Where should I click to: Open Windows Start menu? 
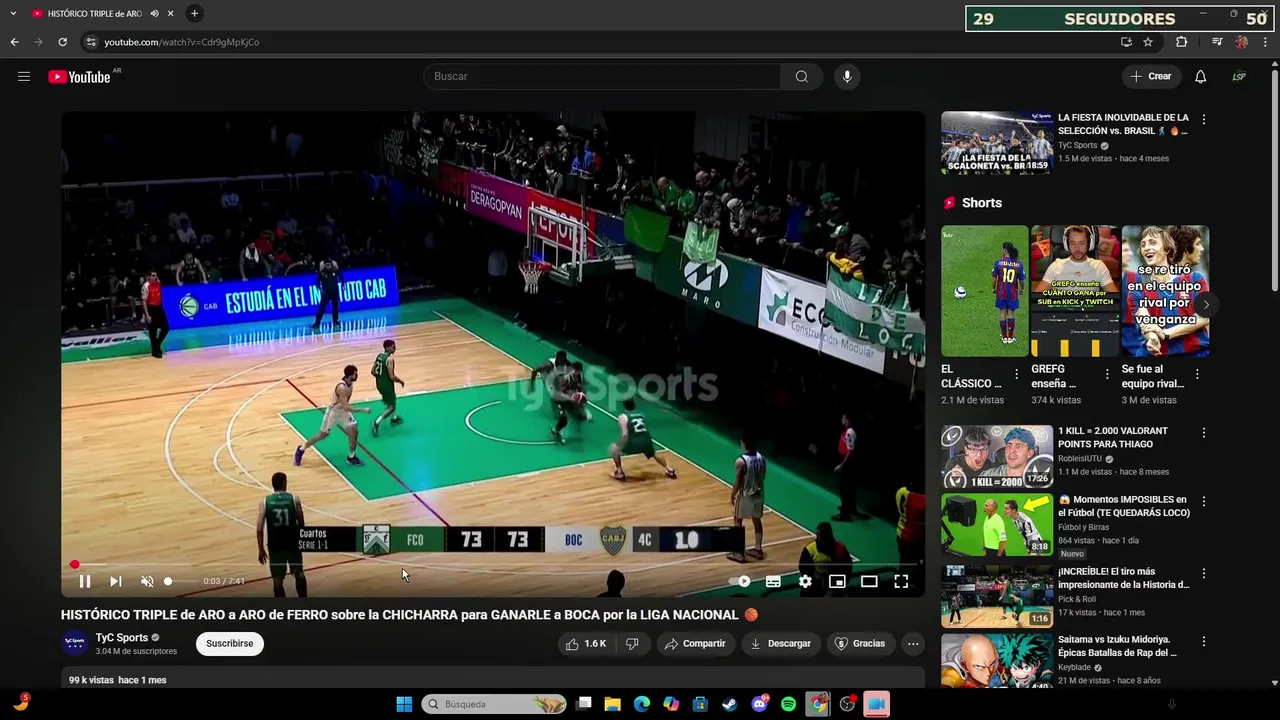[x=404, y=704]
